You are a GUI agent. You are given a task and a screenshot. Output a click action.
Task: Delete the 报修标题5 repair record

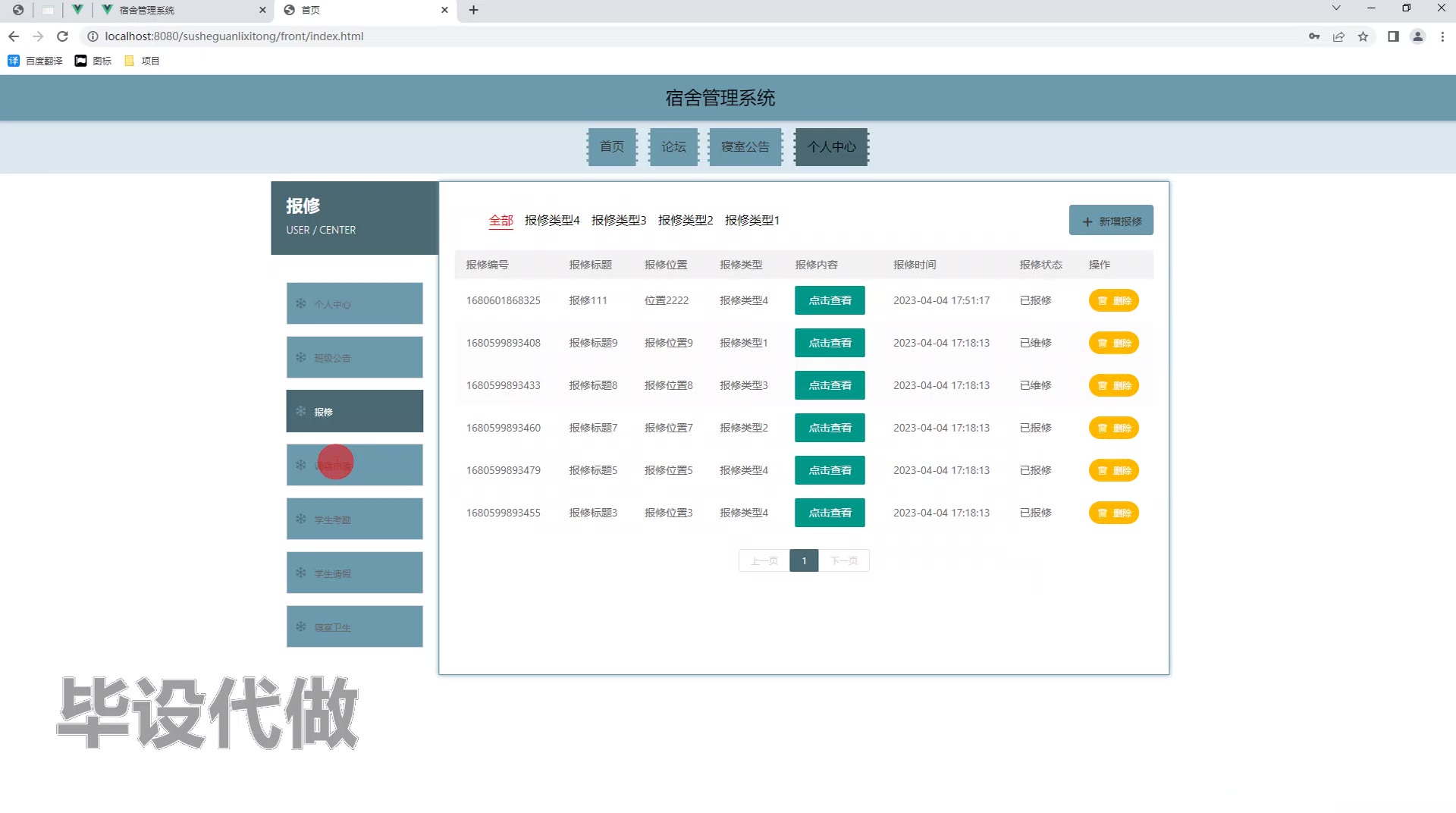tap(1114, 470)
